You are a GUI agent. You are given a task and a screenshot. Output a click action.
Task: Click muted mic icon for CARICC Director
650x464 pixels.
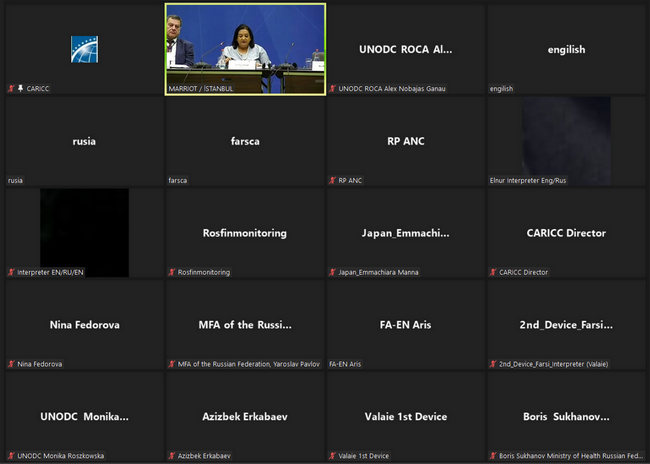(x=493, y=272)
